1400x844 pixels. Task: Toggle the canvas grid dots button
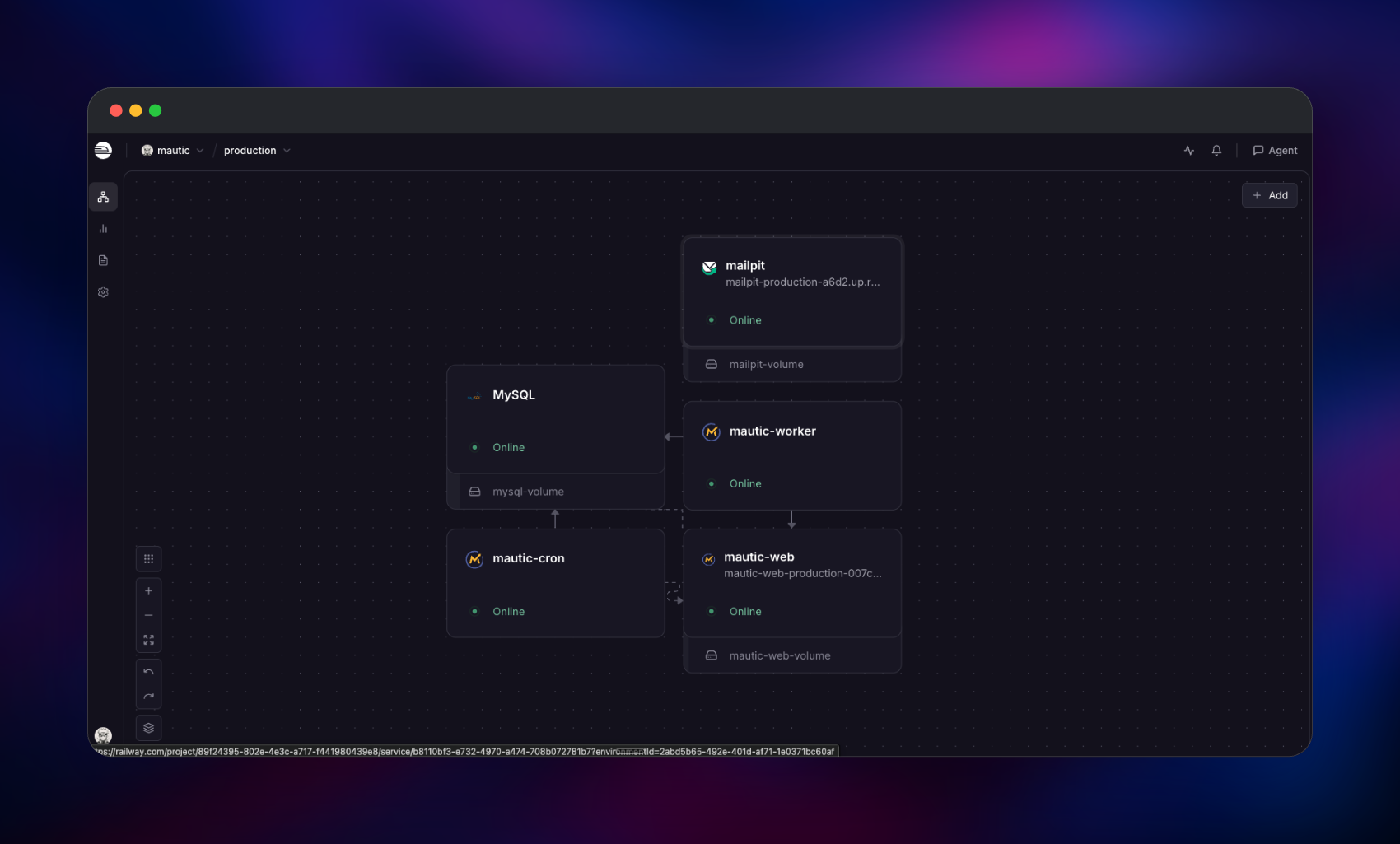tap(149, 559)
